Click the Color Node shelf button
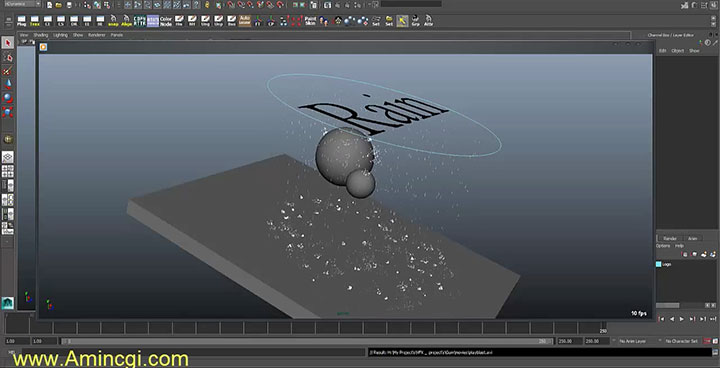Image resolution: width=720 pixels, height=368 pixels. pyautogui.click(x=166, y=21)
